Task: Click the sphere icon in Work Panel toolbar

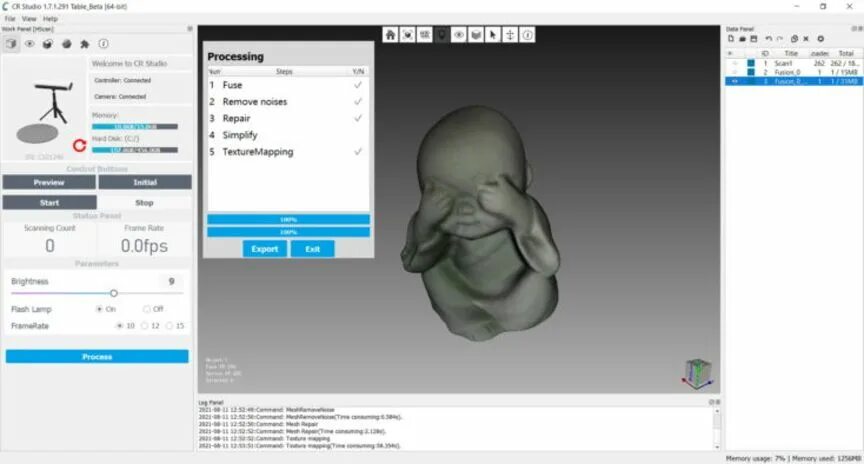Action: (67, 44)
